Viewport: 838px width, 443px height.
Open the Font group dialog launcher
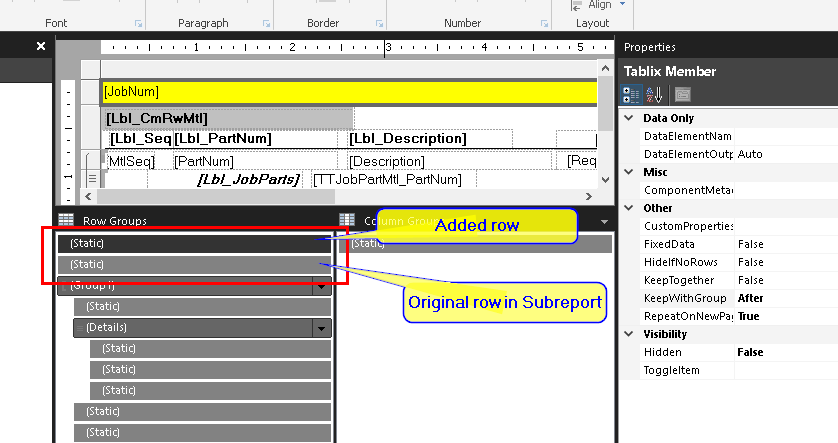pyautogui.click(x=138, y=24)
